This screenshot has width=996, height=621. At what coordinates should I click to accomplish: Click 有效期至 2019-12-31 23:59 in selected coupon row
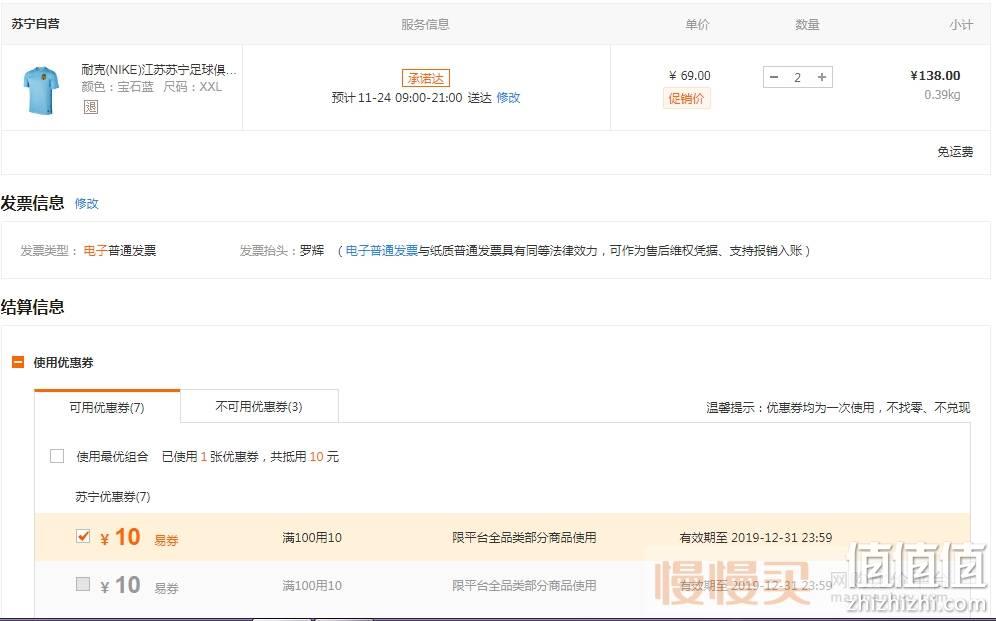[756, 538]
